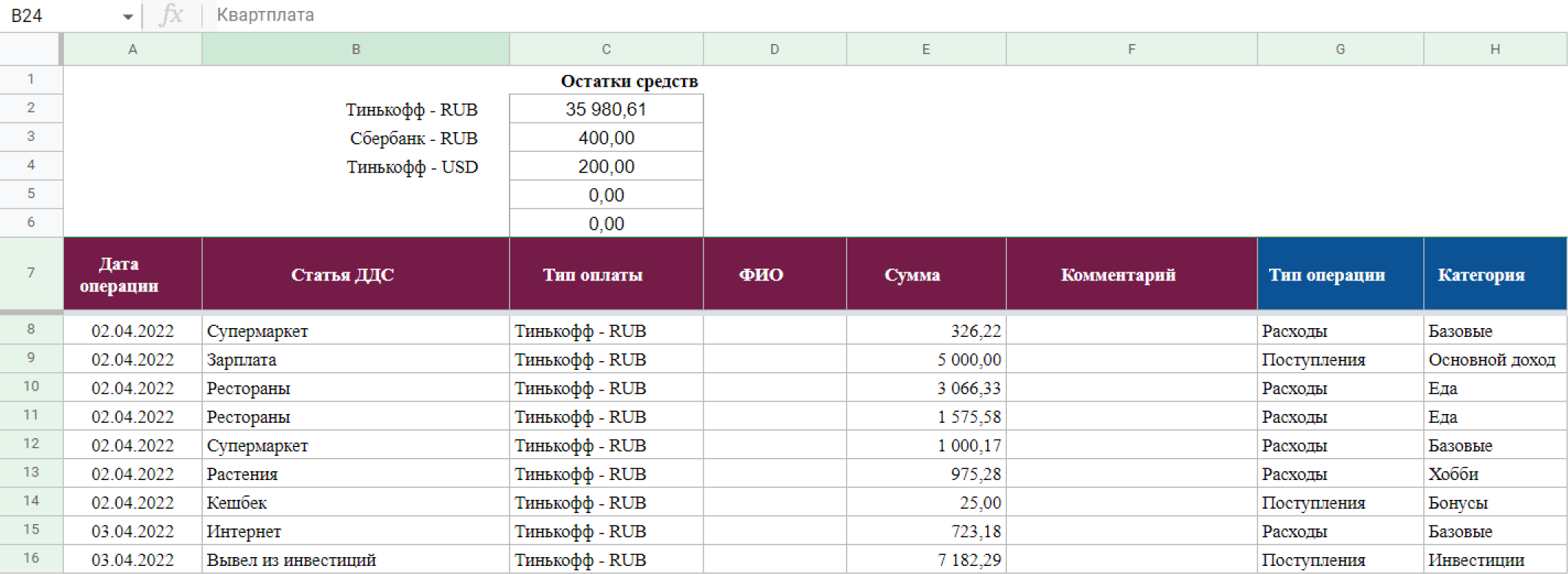This screenshot has height=574, width=1568.
Task: Select the Растения cell
Action: 355,473
